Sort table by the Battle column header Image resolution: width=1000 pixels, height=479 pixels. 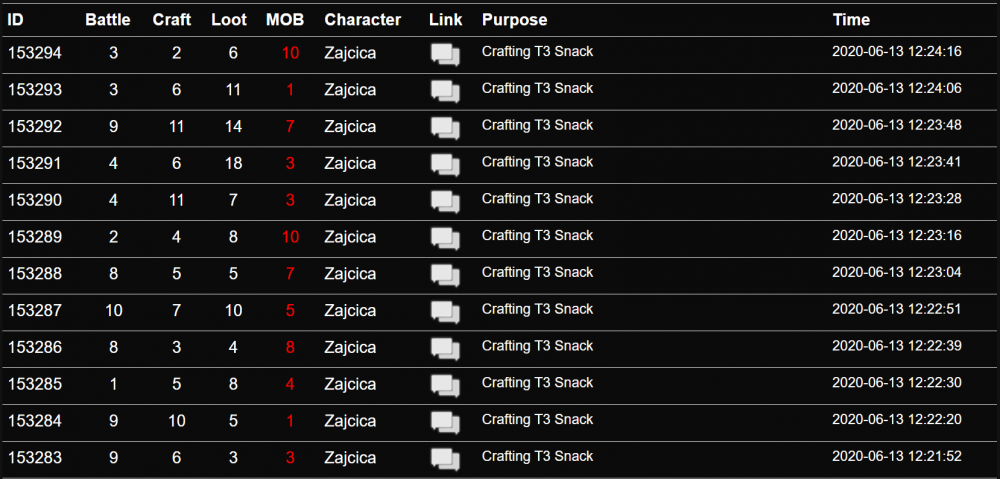tap(108, 20)
